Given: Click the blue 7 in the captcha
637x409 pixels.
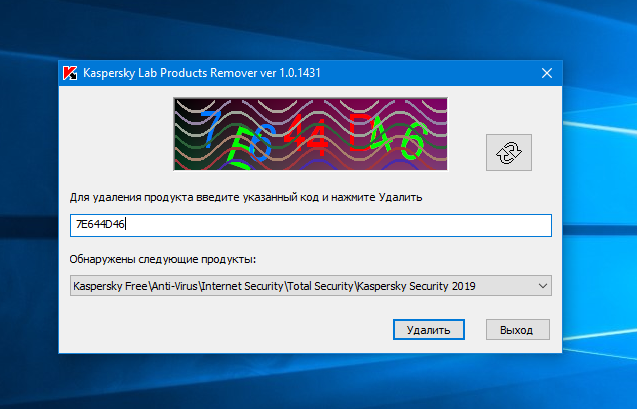Looking at the screenshot, I should (210, 130).
